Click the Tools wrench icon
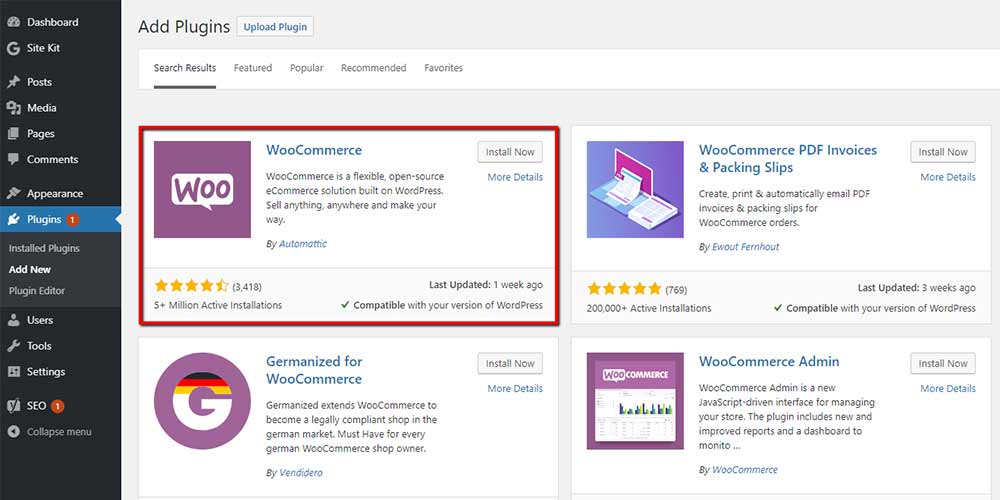The height and width of the screenshot is (500, 1000). [13, 346]
